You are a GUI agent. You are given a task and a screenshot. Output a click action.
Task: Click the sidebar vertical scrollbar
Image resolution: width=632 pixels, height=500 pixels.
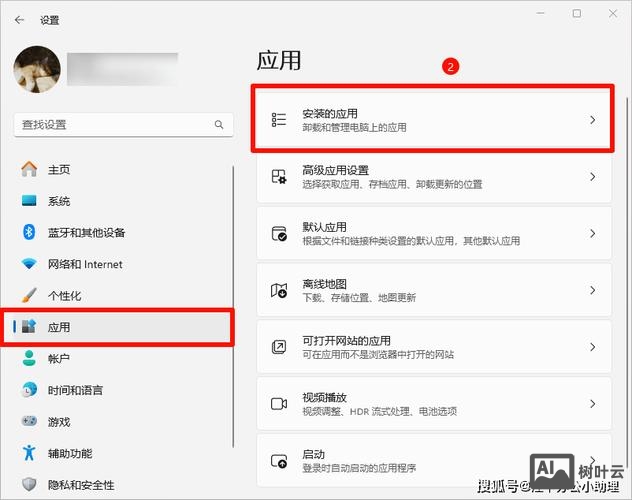233,306
